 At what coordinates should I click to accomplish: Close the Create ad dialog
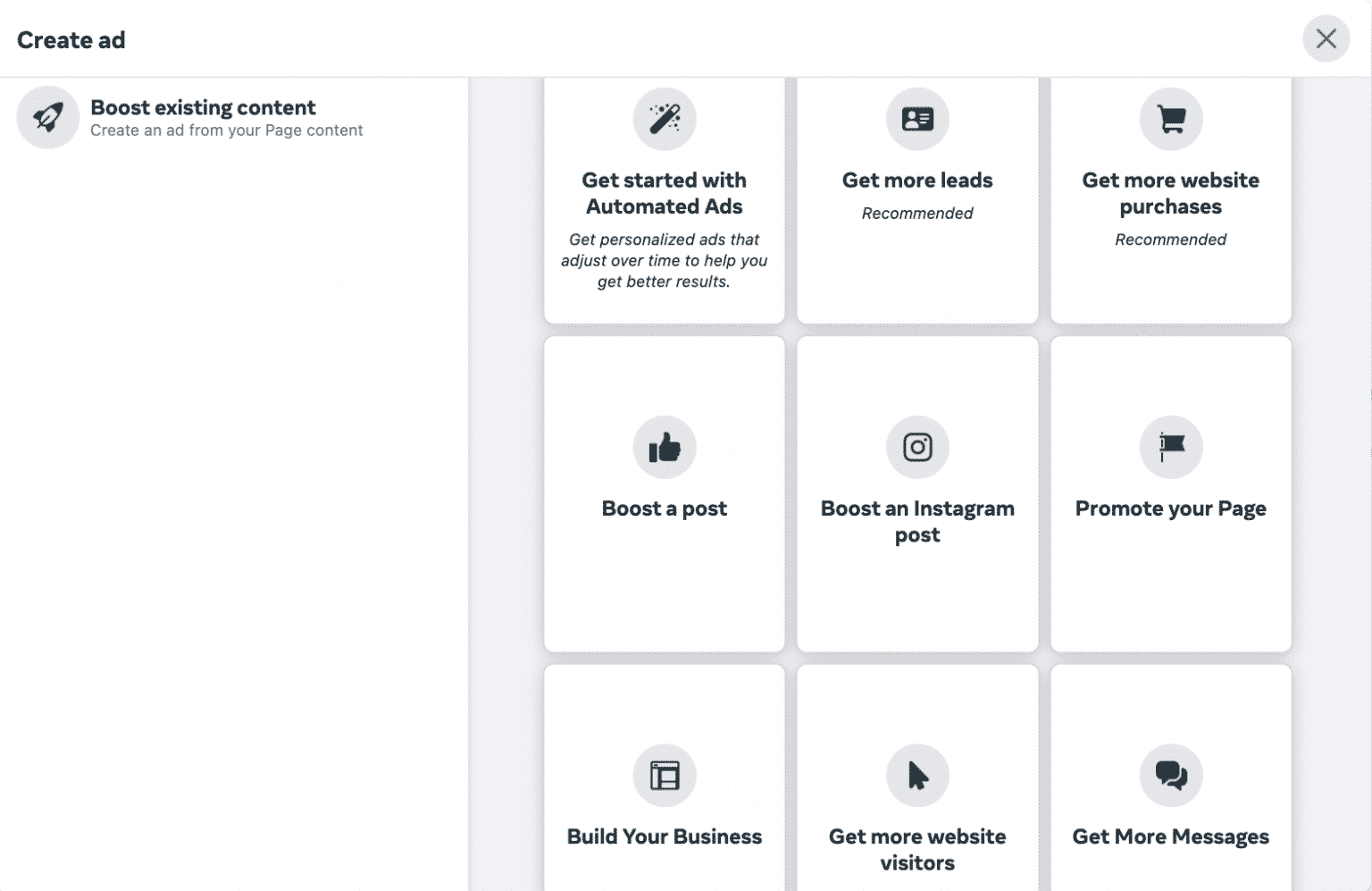click(x=1326, y=38)
